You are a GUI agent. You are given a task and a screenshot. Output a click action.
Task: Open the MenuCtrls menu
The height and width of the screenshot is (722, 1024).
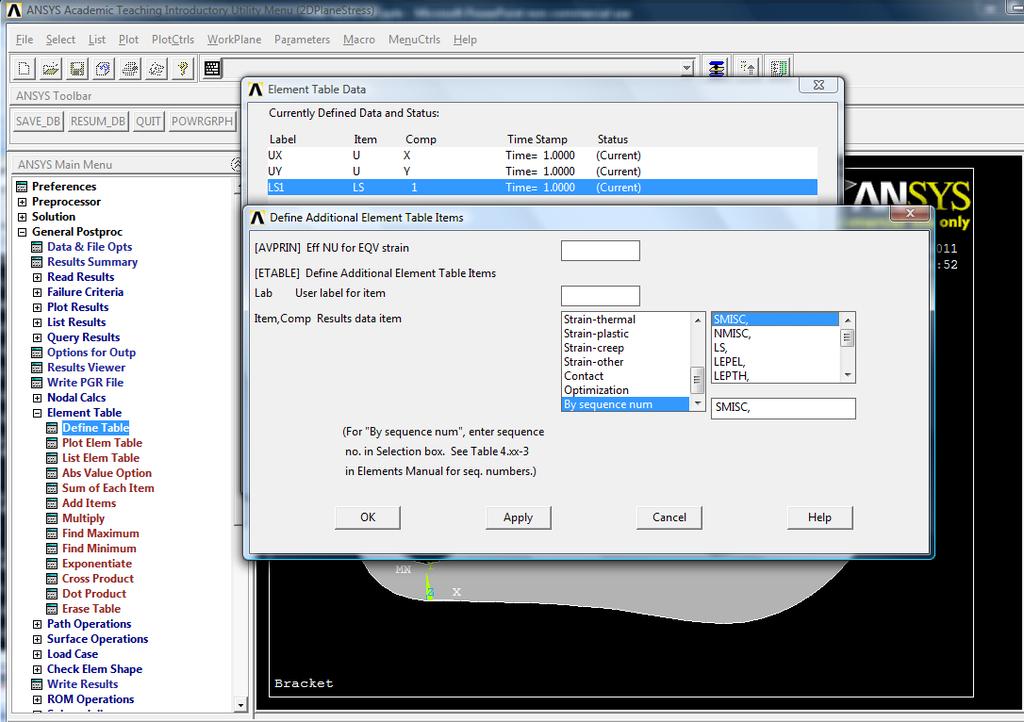click(414, 39)
